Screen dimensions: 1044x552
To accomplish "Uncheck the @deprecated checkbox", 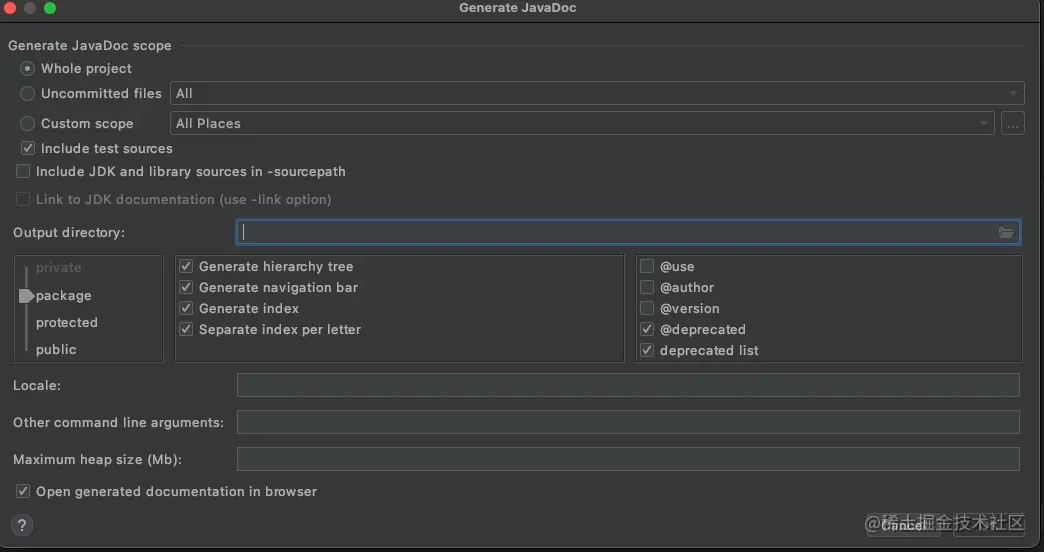I will tap(647, 330).
